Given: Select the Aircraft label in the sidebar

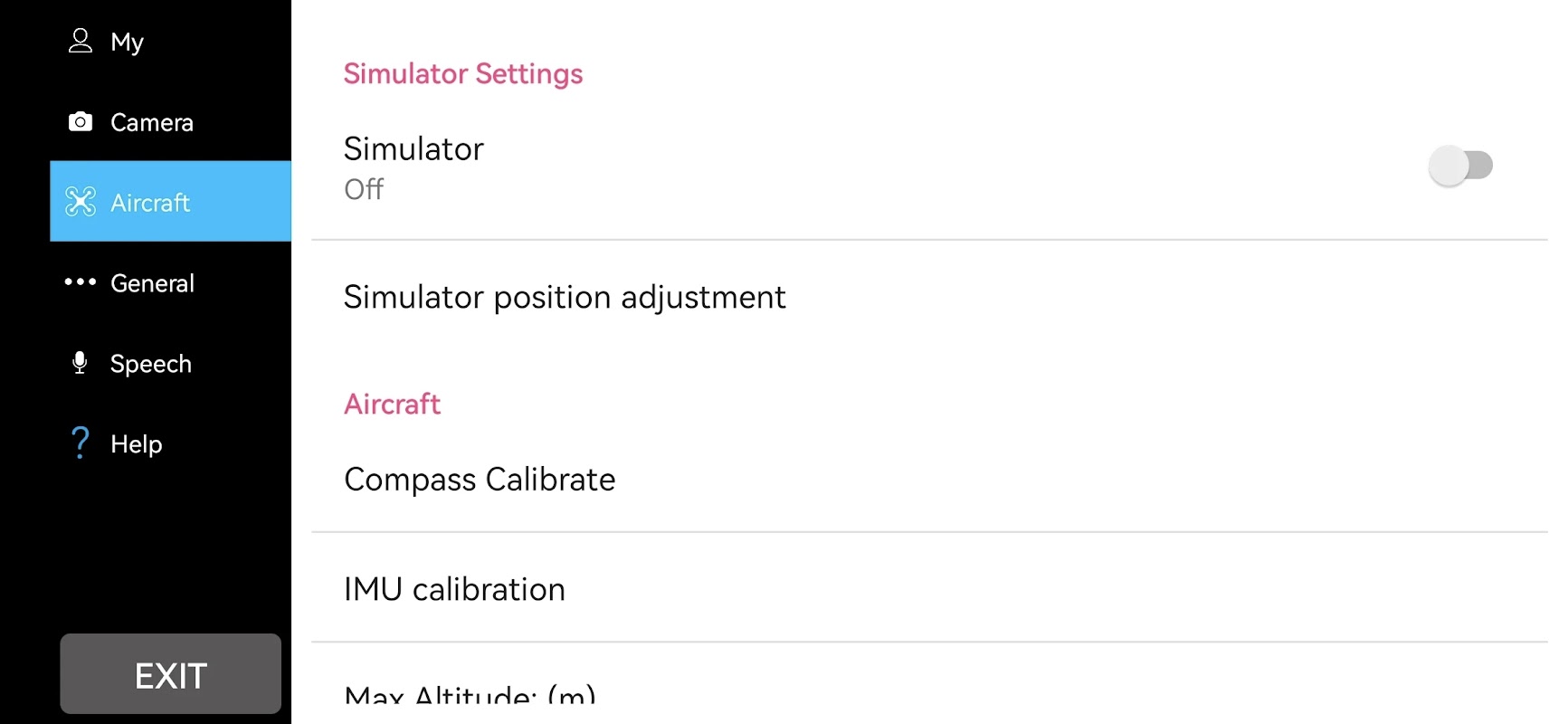Looking at the screenshot, I should 150,203.
